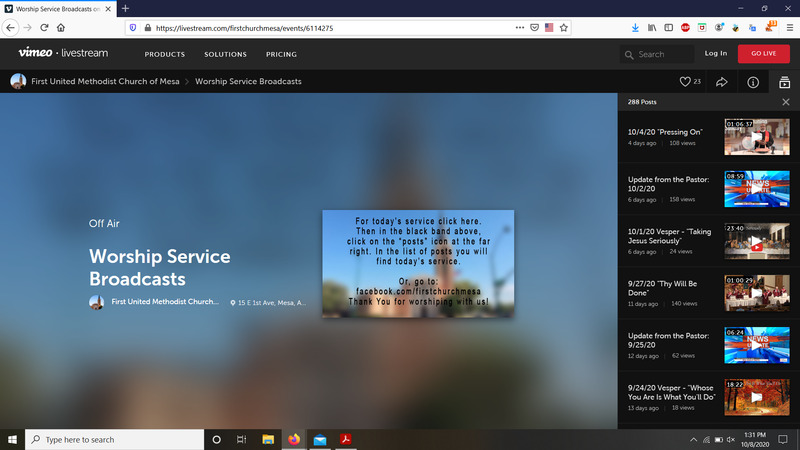This screenshot has width=800, height=450.
Task: Open Adobe Acrobat from the taskbar
Action: click(346, 439)
